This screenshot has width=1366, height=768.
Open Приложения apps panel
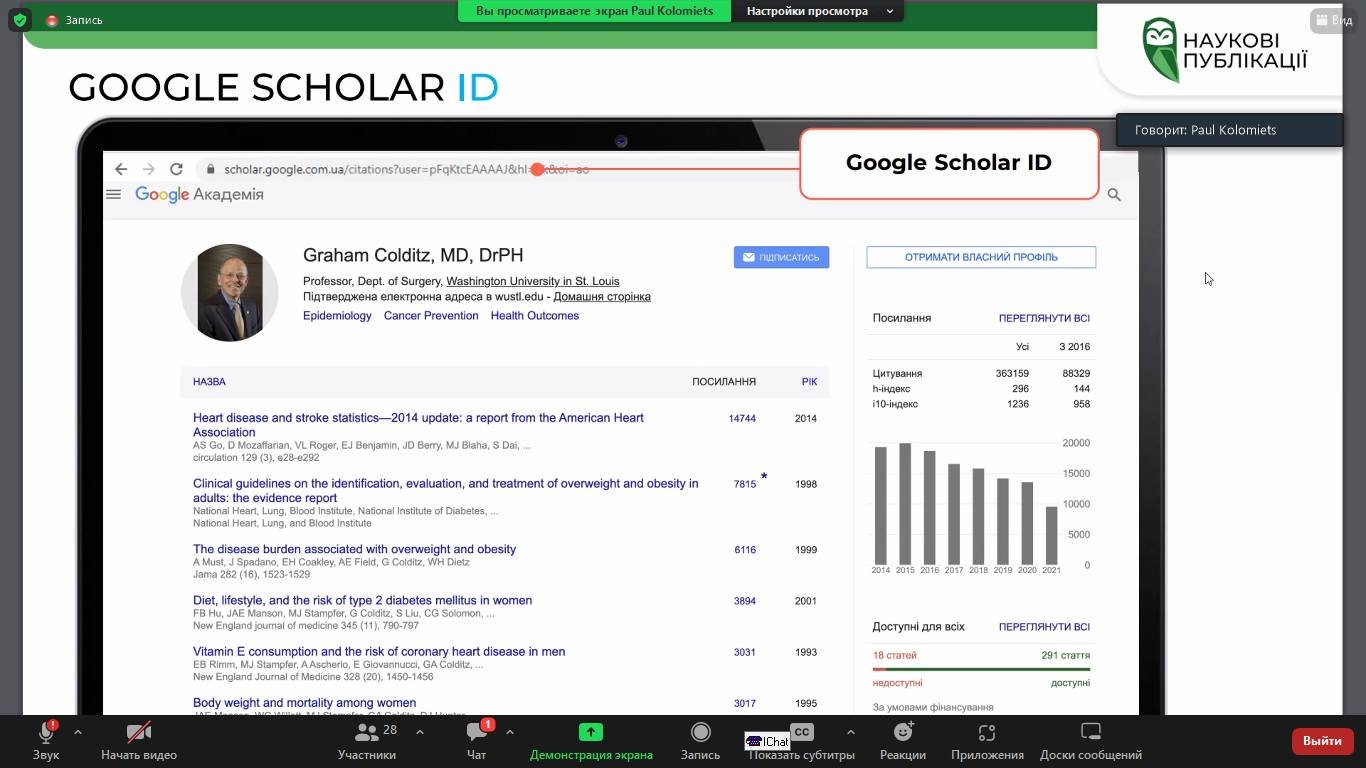(x=987, y=741)
